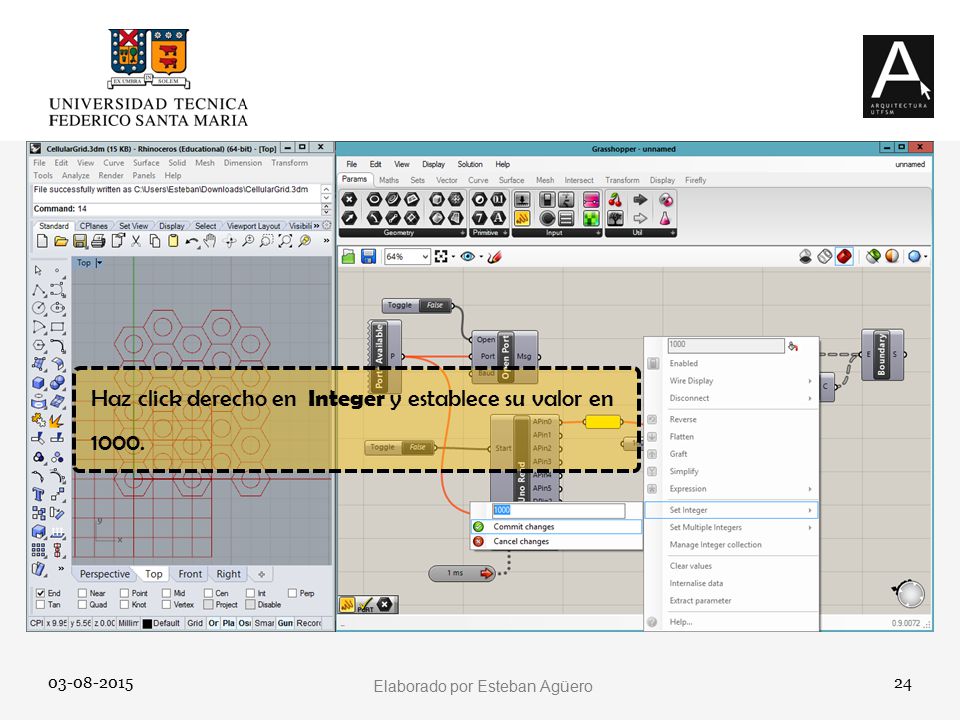
Task: Expand the Util panel in Grasshopper ribbon
Action: click(x=672, y=233)
